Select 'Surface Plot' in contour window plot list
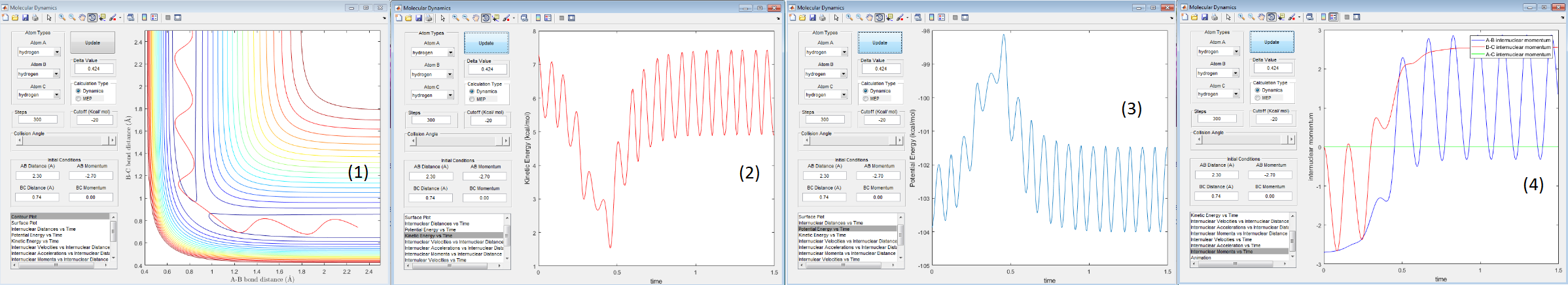Image resolution: width=1568 pixels, height=285 pixels. (24, 223)
